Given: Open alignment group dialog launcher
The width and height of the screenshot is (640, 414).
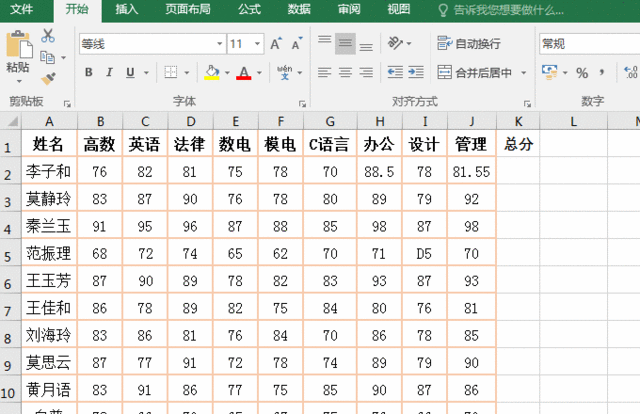Looking at the screenshot, I should [527, 104].
